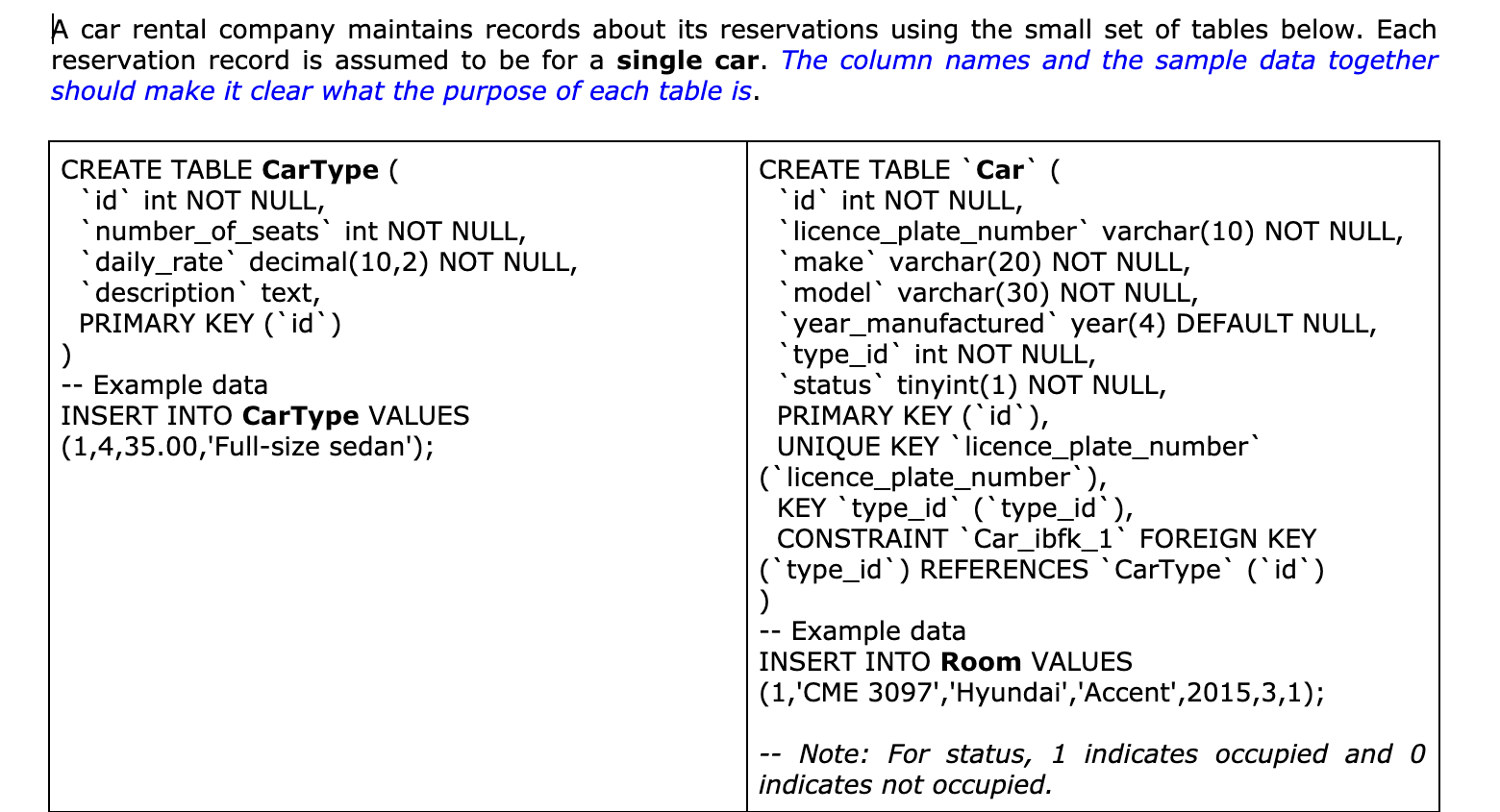Screen dimensions: 1500x812
Task: Click the `type_id` int NOT NULL line
Action: (x=937, y=355)
